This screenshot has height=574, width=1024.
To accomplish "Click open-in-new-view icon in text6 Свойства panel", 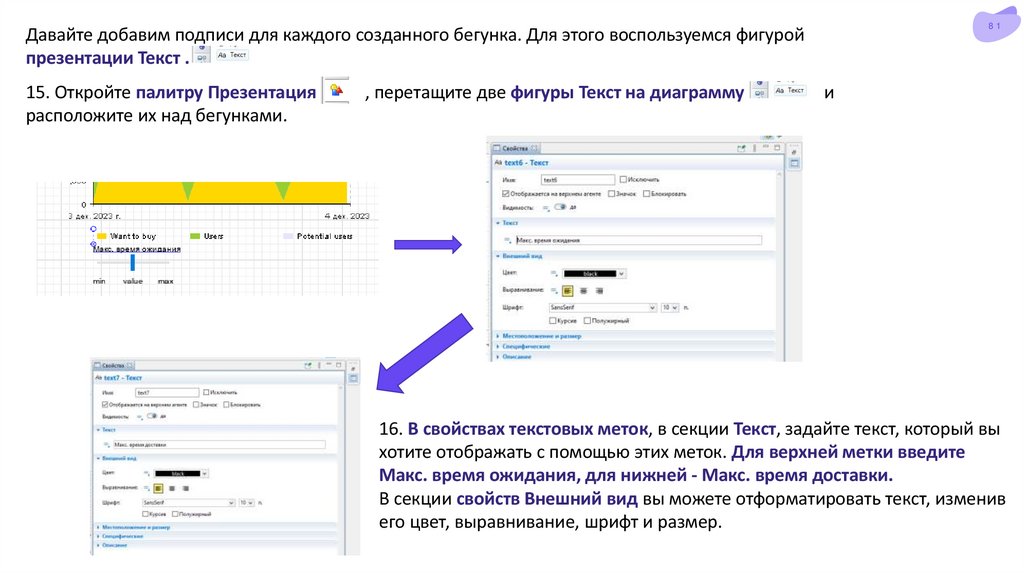I will [x=741, y=148].
